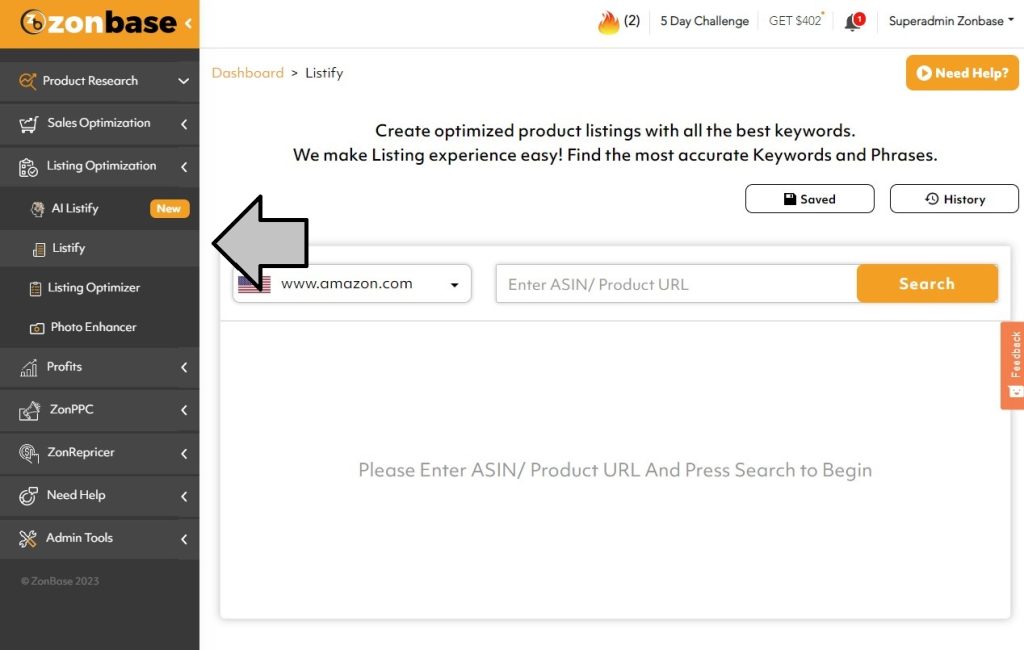Open the amazon.com marketplace dropdown
The width and height of the screenshot is (1024, 650).
coord(352,284)
